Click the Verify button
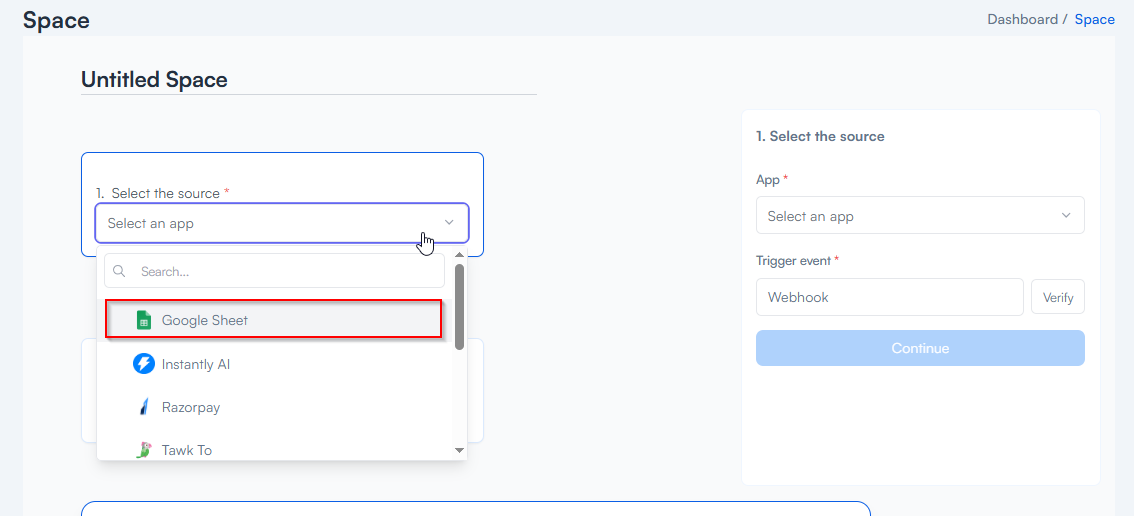The image size is (1134, 516). coord(1057,297)
